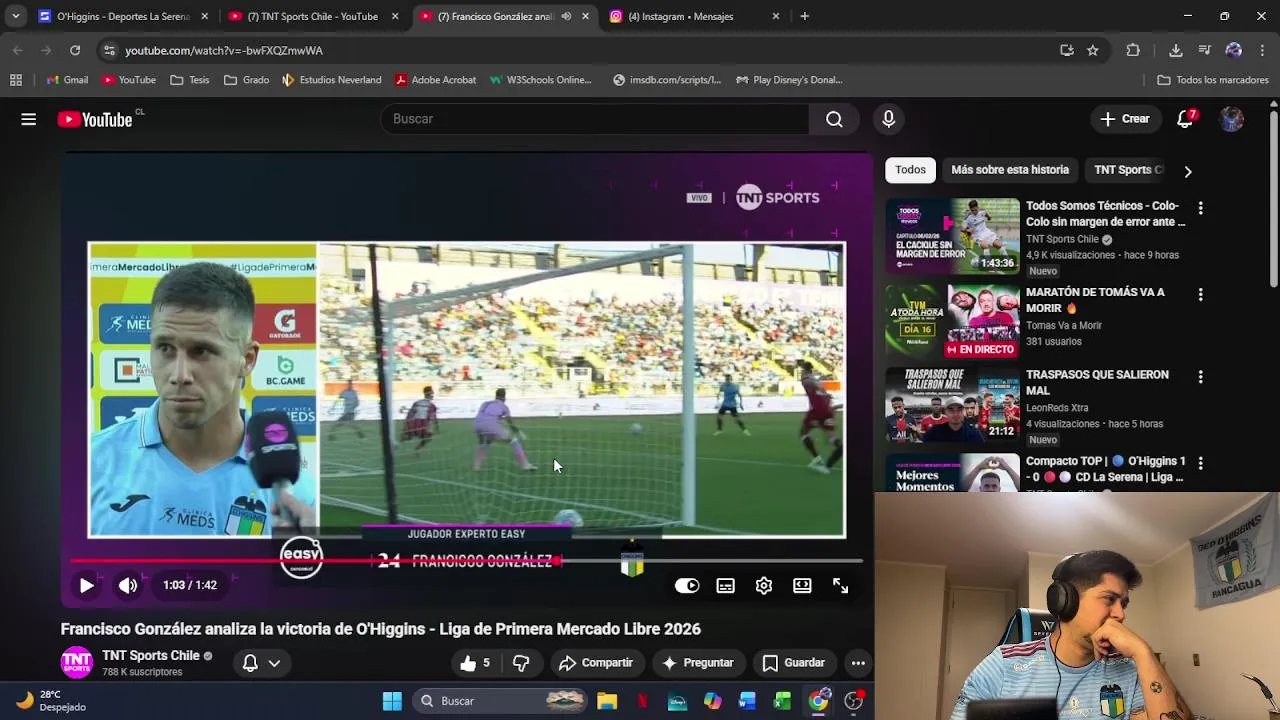Submit search with the magnifier button
Screen dimensions: 1280x720
[x=834, y=119]
